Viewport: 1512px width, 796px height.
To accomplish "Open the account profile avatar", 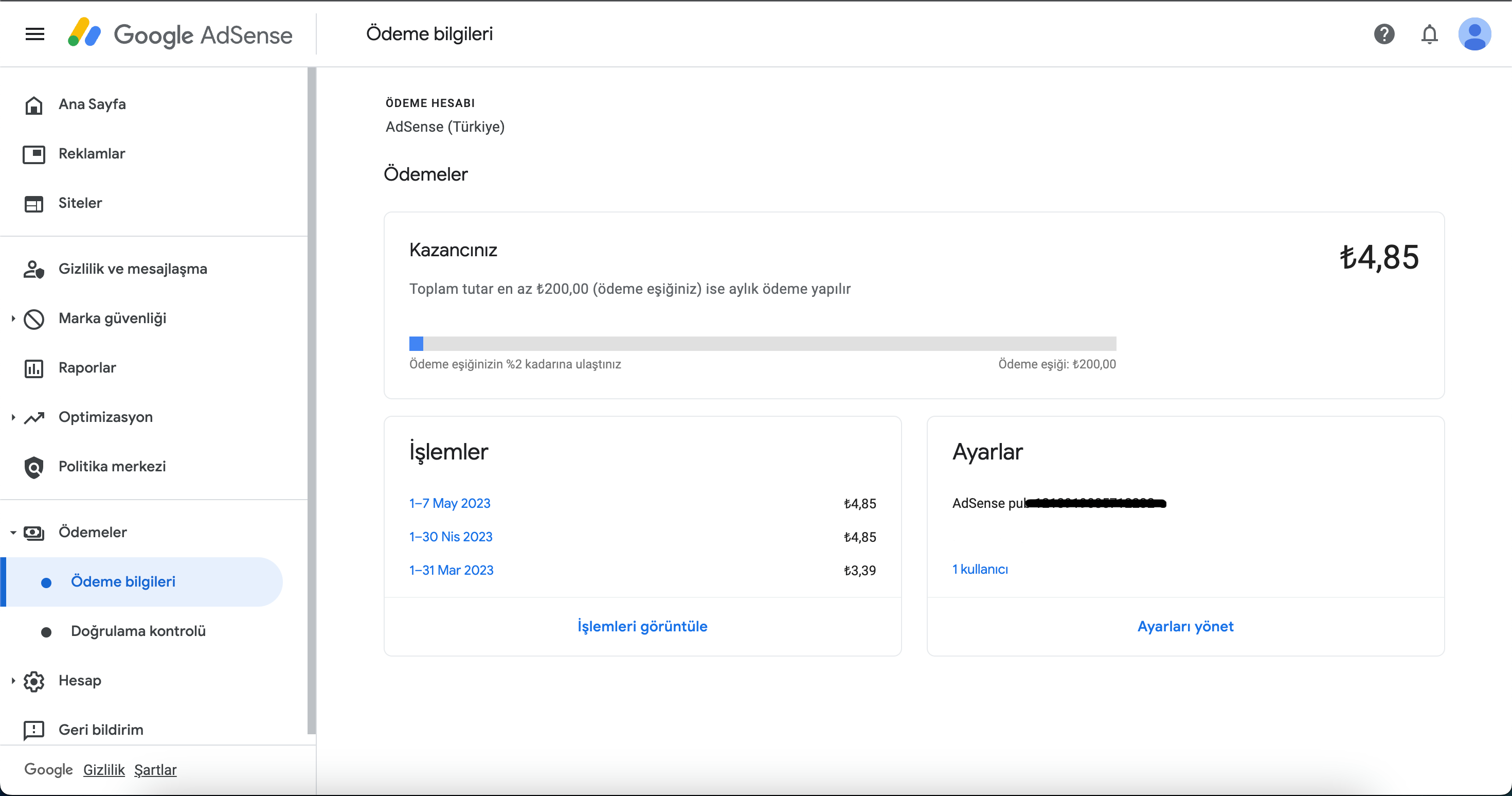I will pyautogui.click(x=1474, y=34).
